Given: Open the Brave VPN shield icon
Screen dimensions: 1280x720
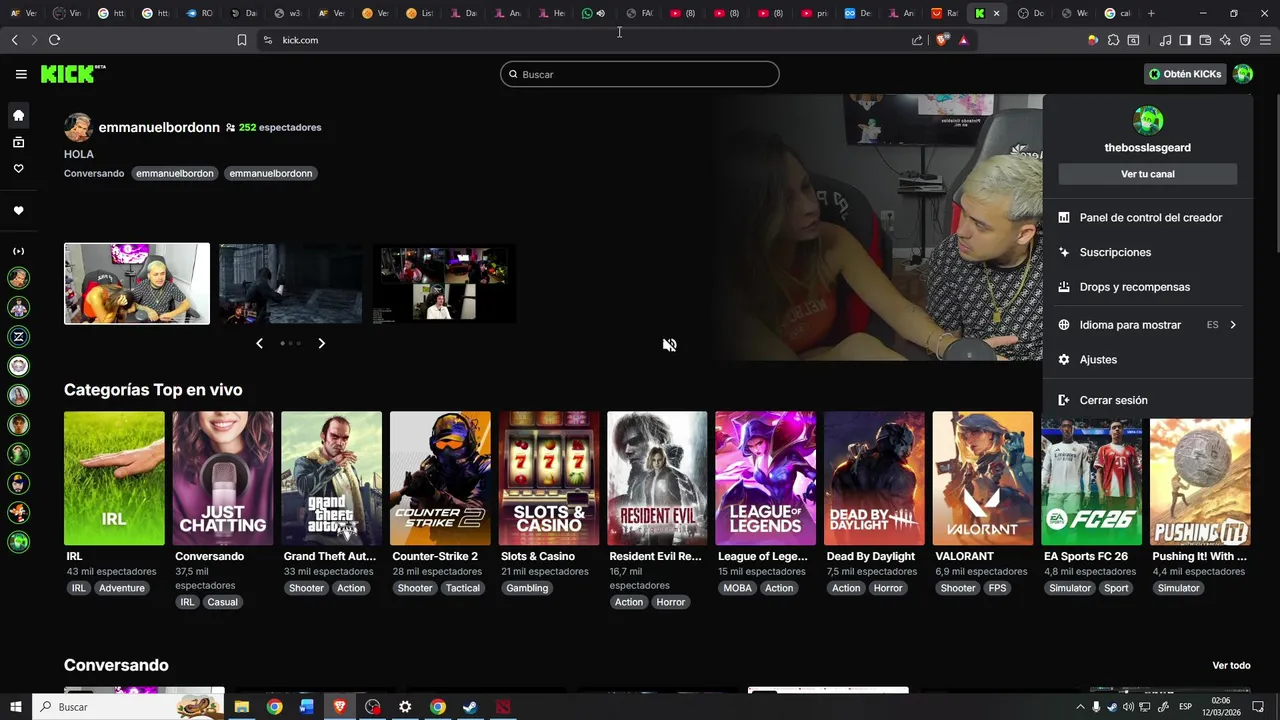Looking at the screenshot, I should click(1245, 40).
